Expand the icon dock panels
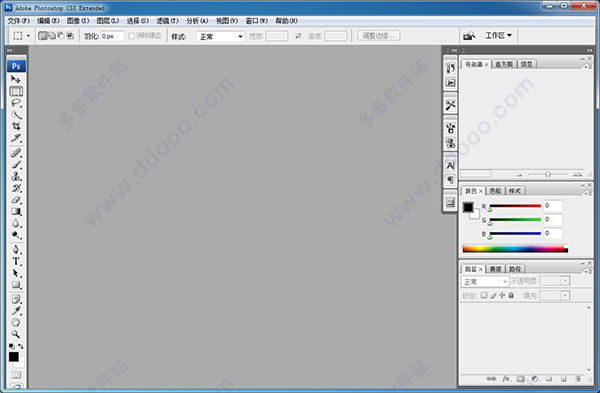 tap(454, 50)
